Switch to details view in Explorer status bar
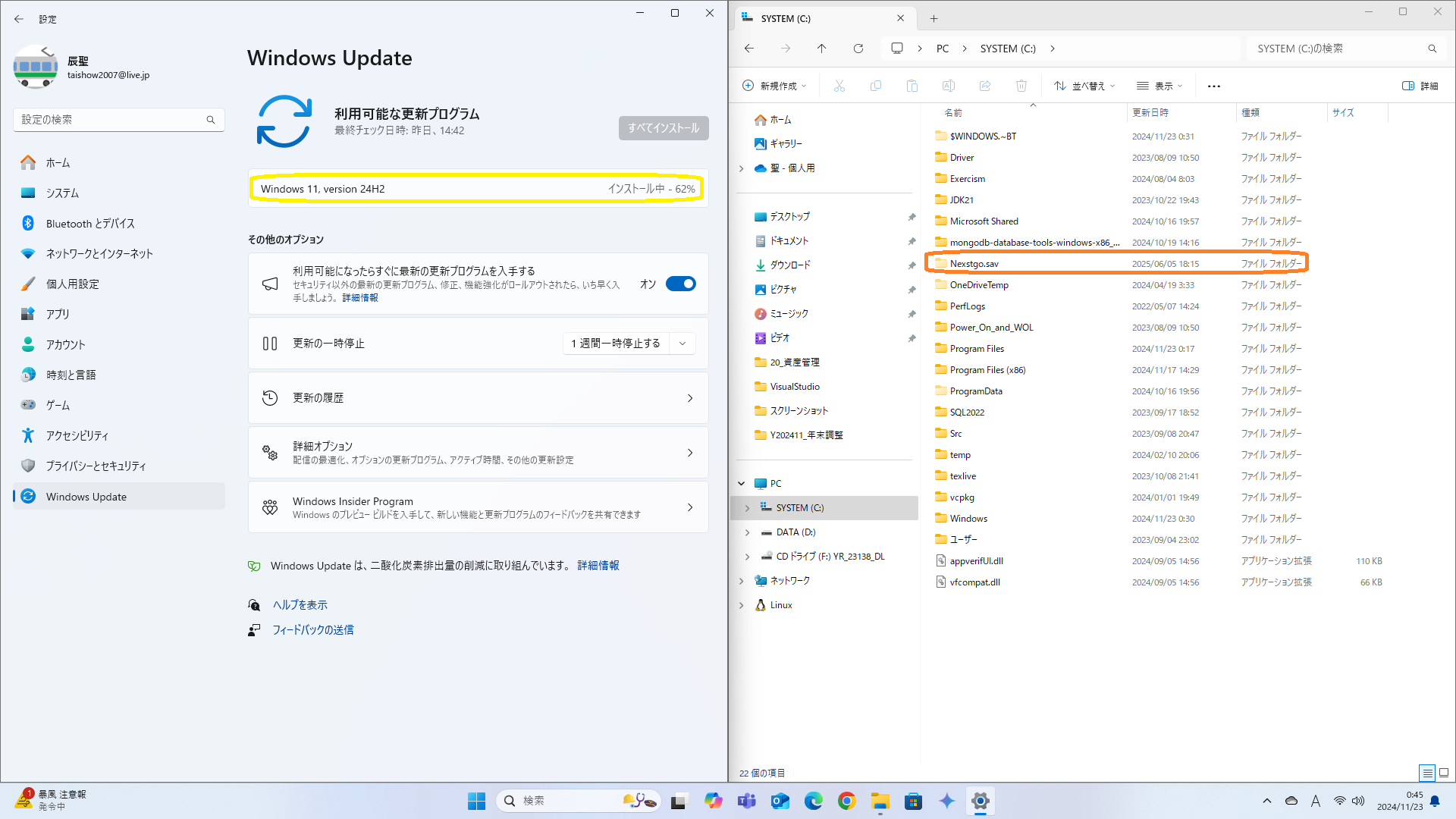This screenshot has width=1456, height=819. [1427, 773]
